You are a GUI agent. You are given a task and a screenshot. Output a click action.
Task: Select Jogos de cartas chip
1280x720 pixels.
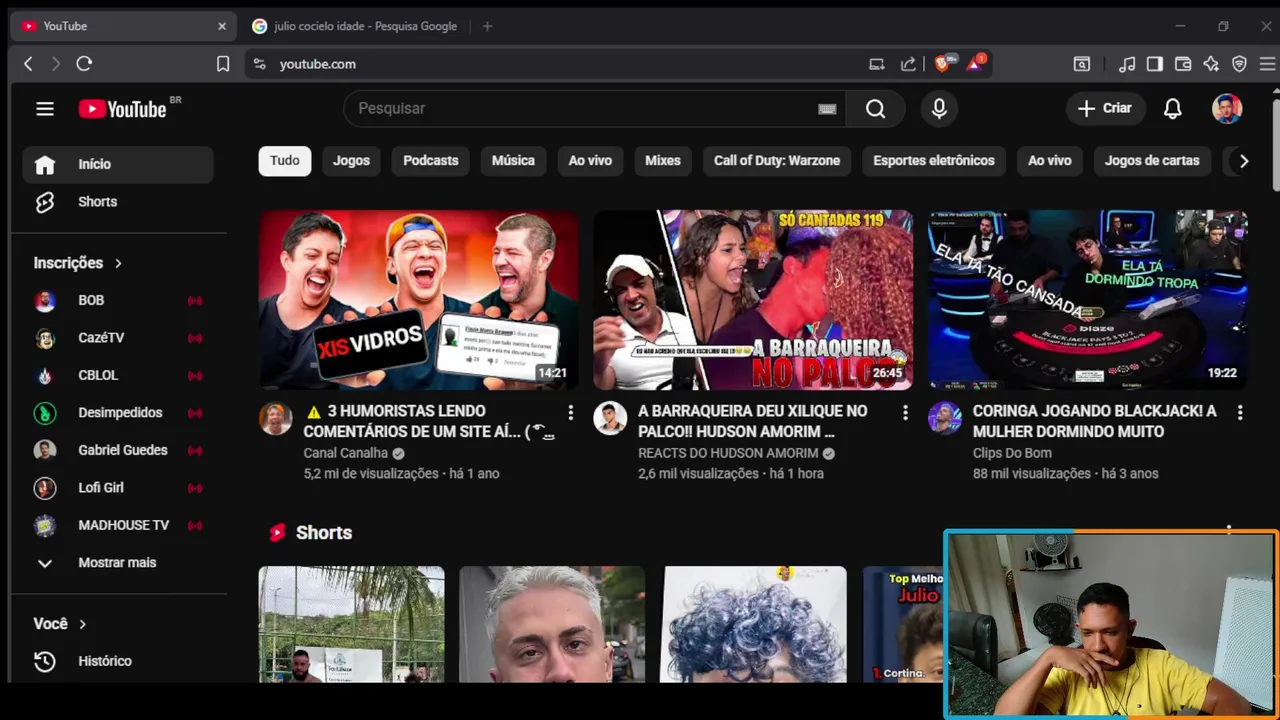[1152, 161]
